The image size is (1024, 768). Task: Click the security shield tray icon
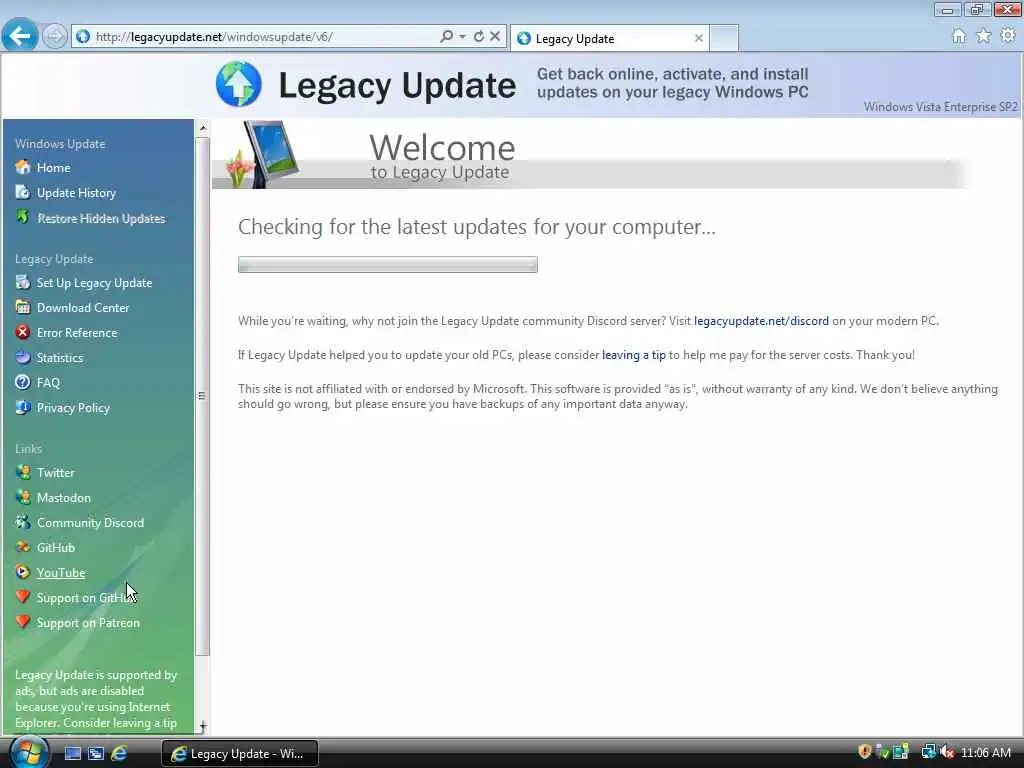[x=865, y=752]
